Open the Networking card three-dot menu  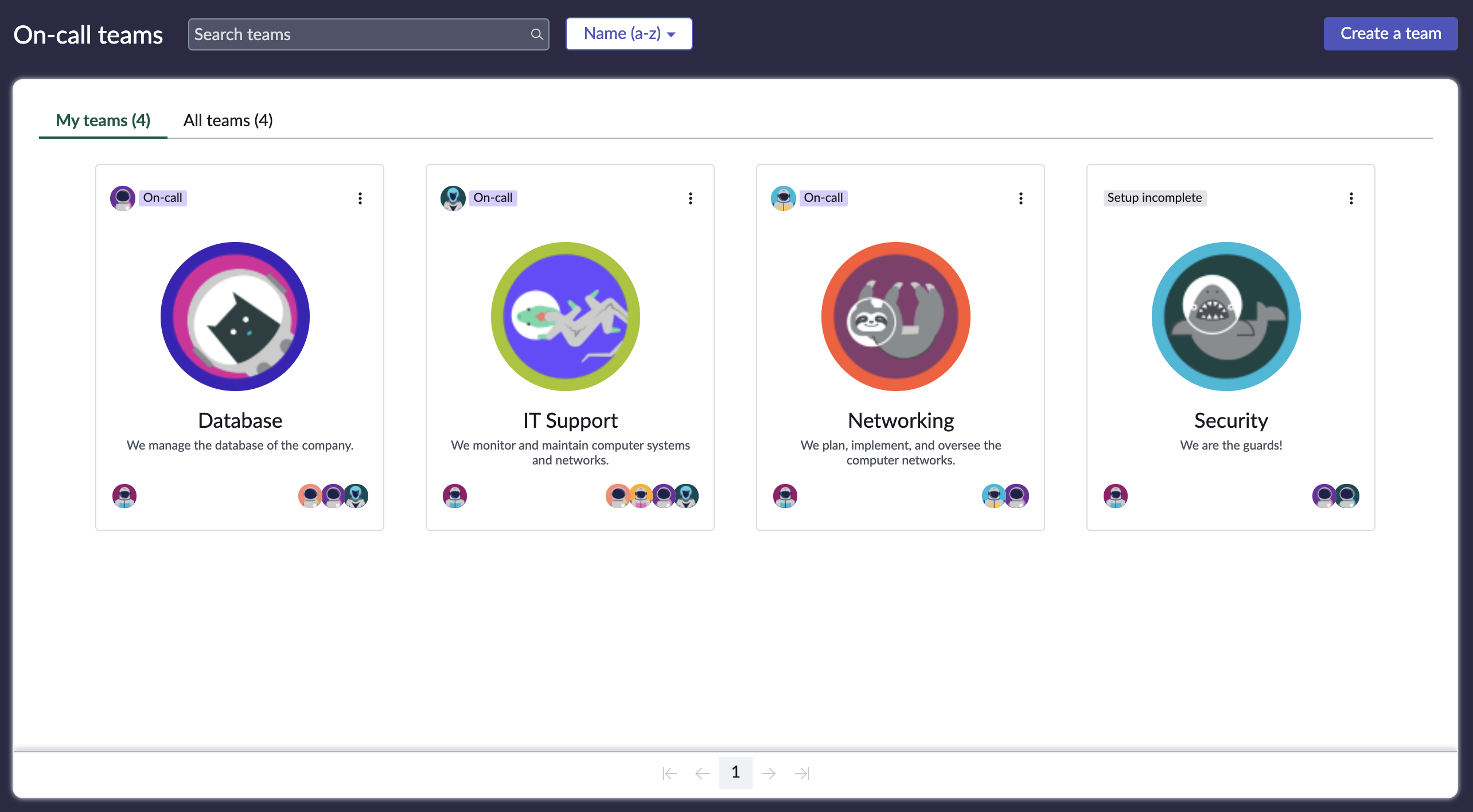(1021, 198)
